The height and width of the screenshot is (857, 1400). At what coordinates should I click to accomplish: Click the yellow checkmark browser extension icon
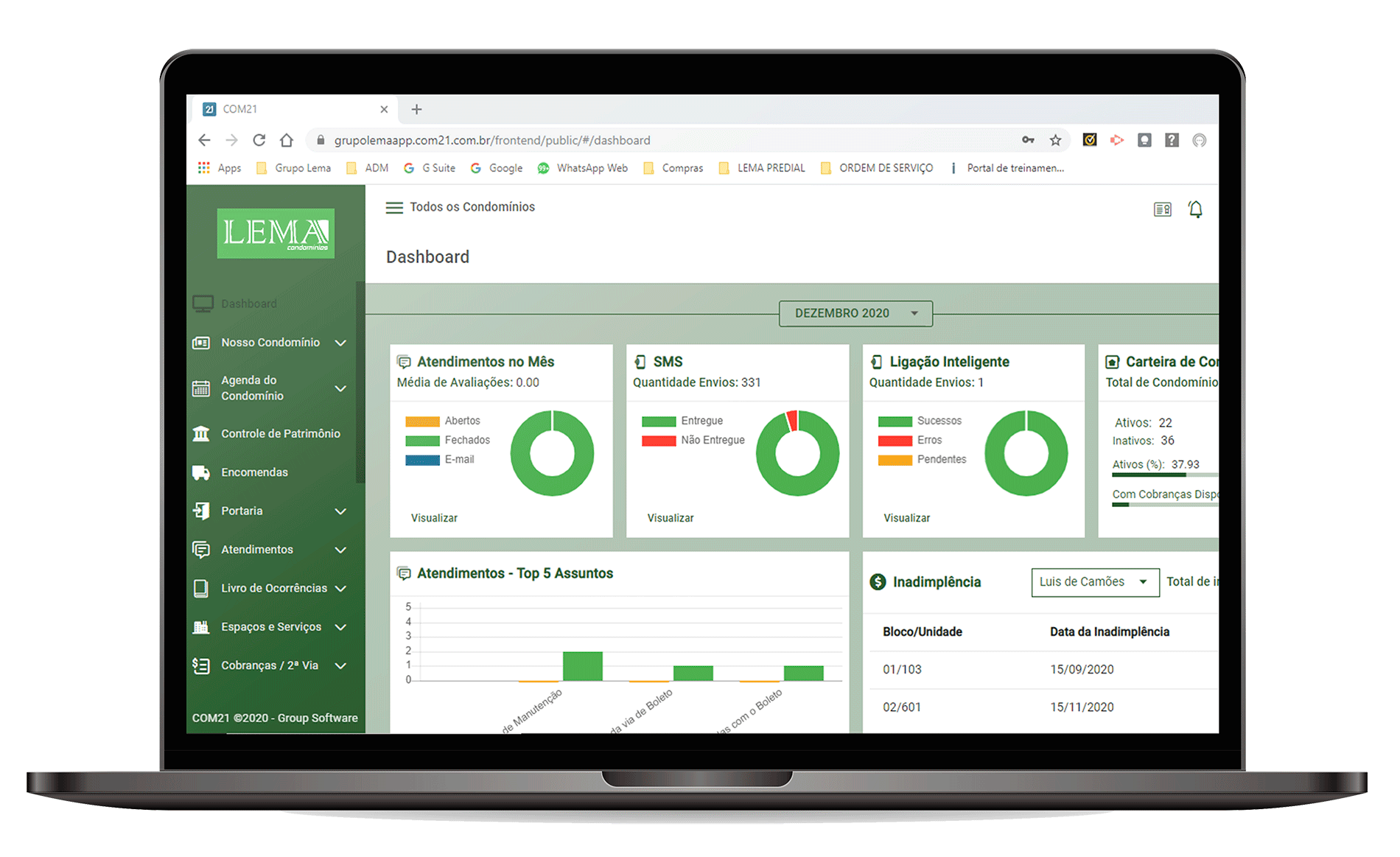tap(1090, 140)
